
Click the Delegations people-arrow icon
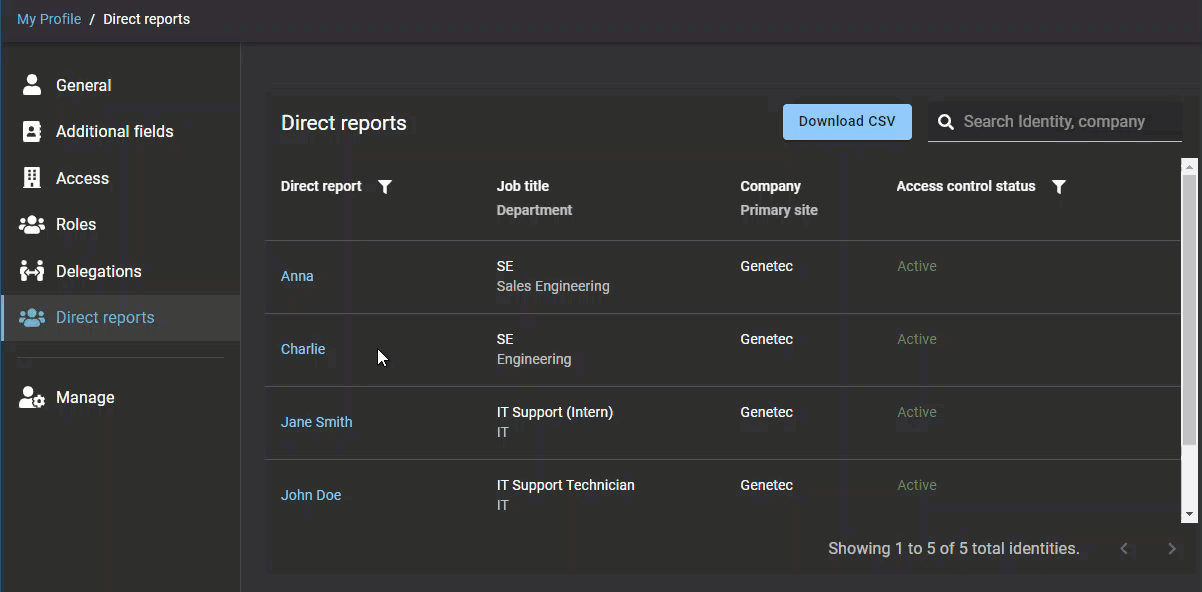pos(32,271)
